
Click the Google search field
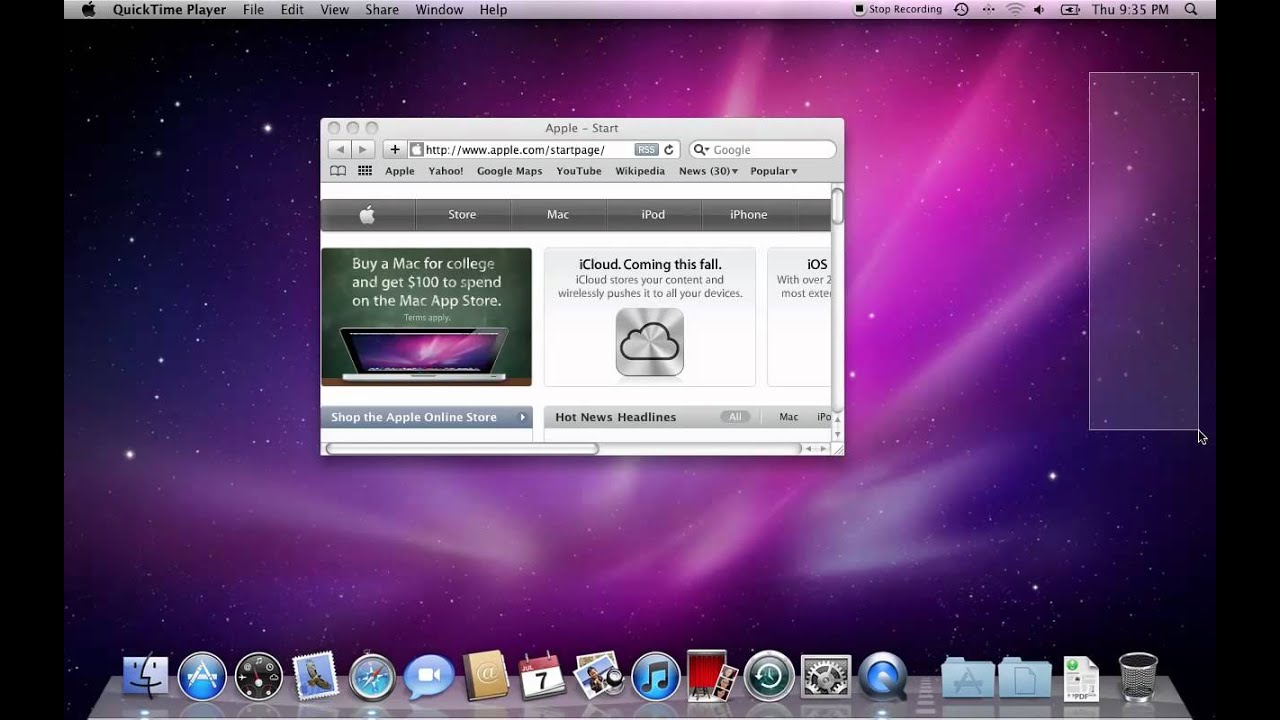[762, 150]
